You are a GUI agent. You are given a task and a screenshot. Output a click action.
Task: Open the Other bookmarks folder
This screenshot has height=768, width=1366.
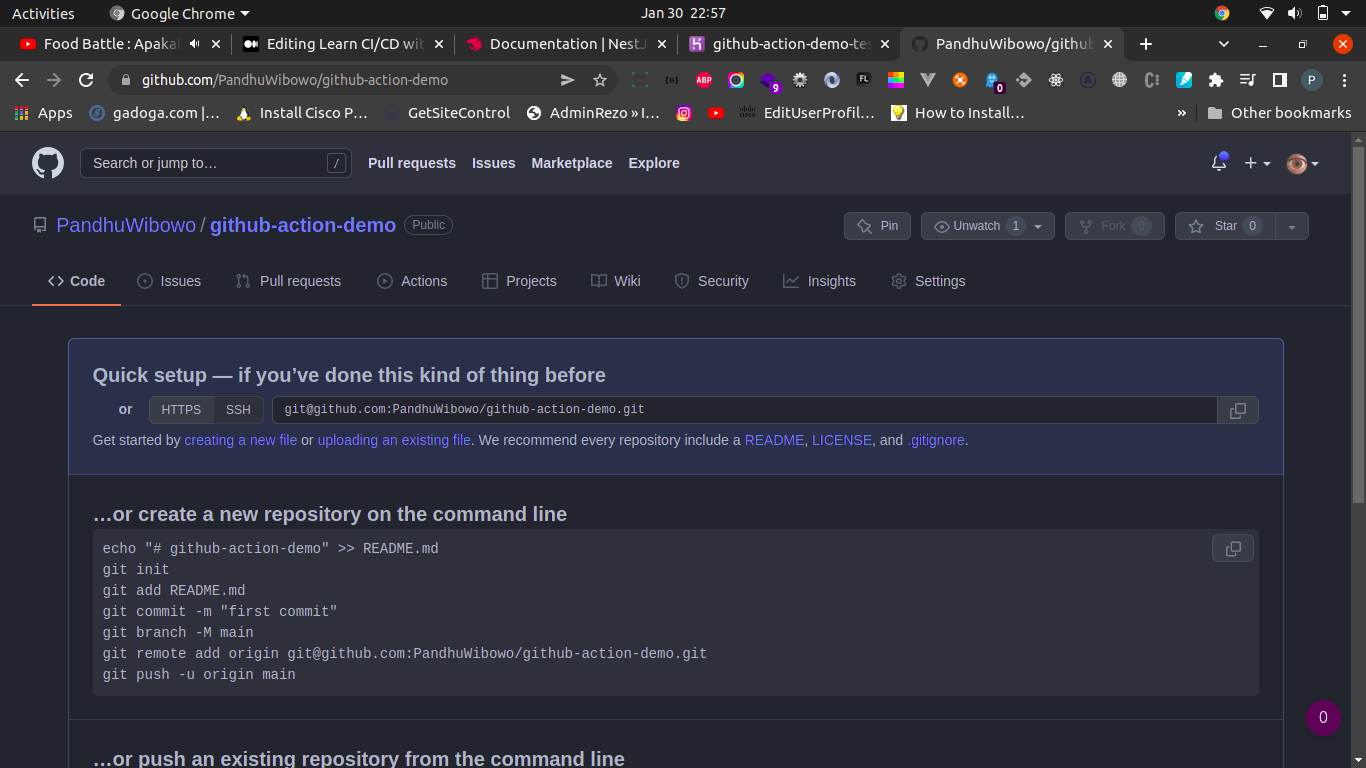click(1279, 113)
